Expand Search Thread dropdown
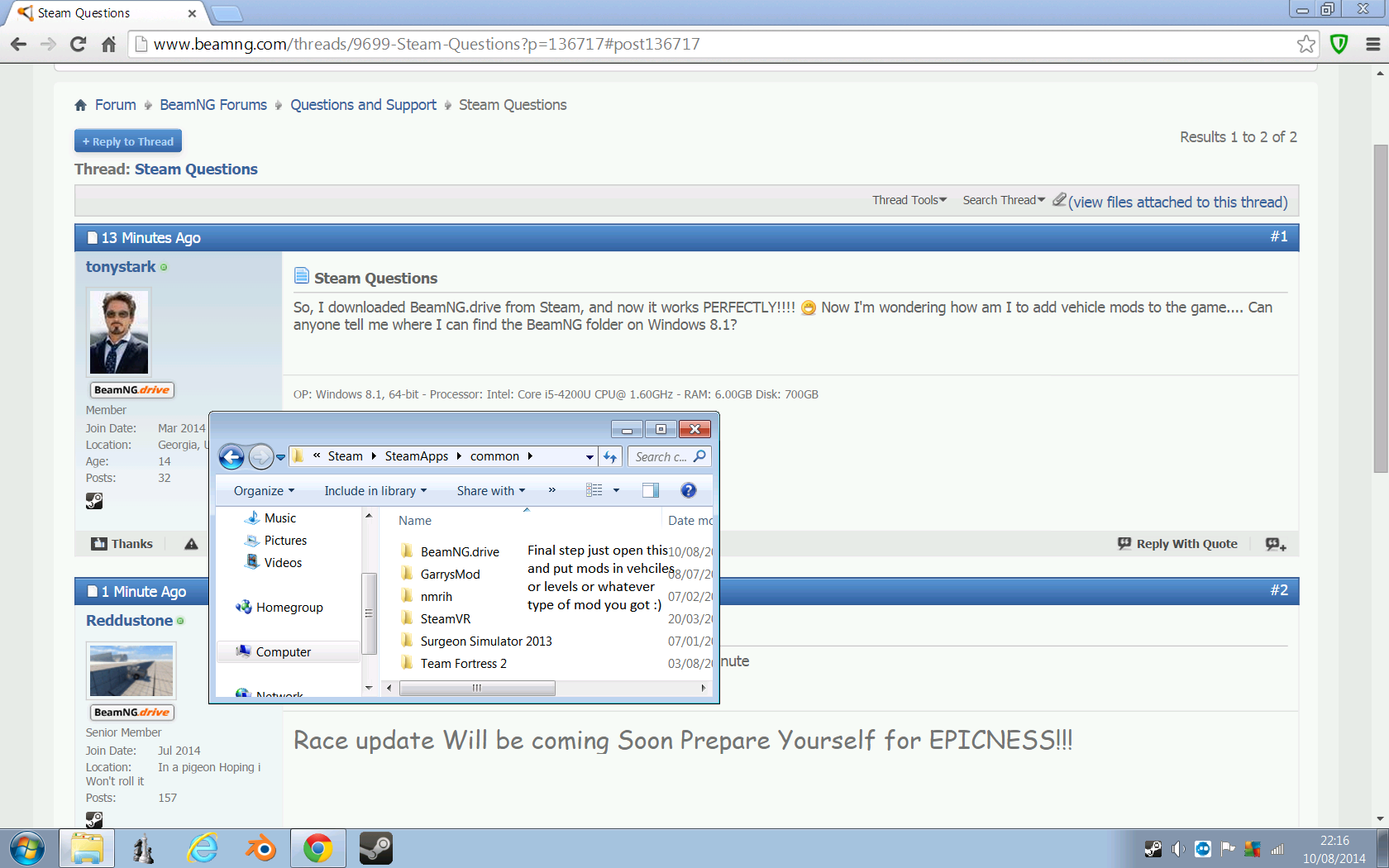Image resolution: width=1389 pixels, height=868 pixels. pos(1004,200)
